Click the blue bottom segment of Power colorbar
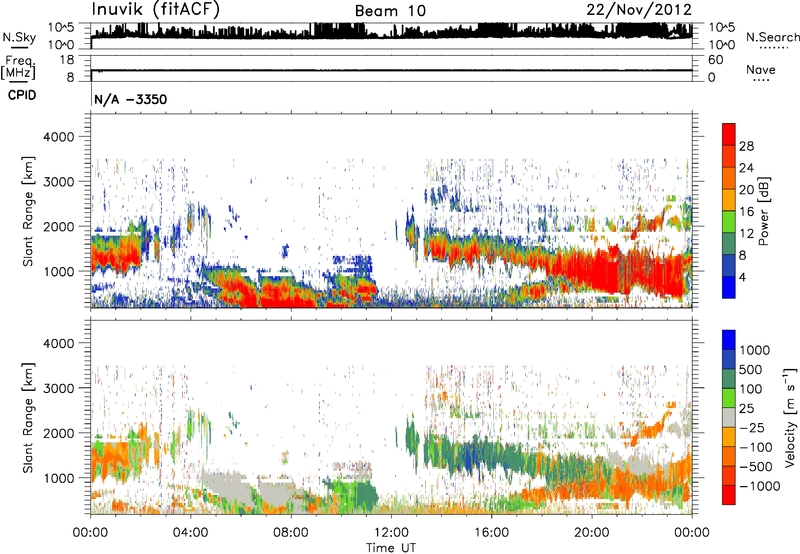Viewport: 800px width, 554px height. [x=729, y=287]
